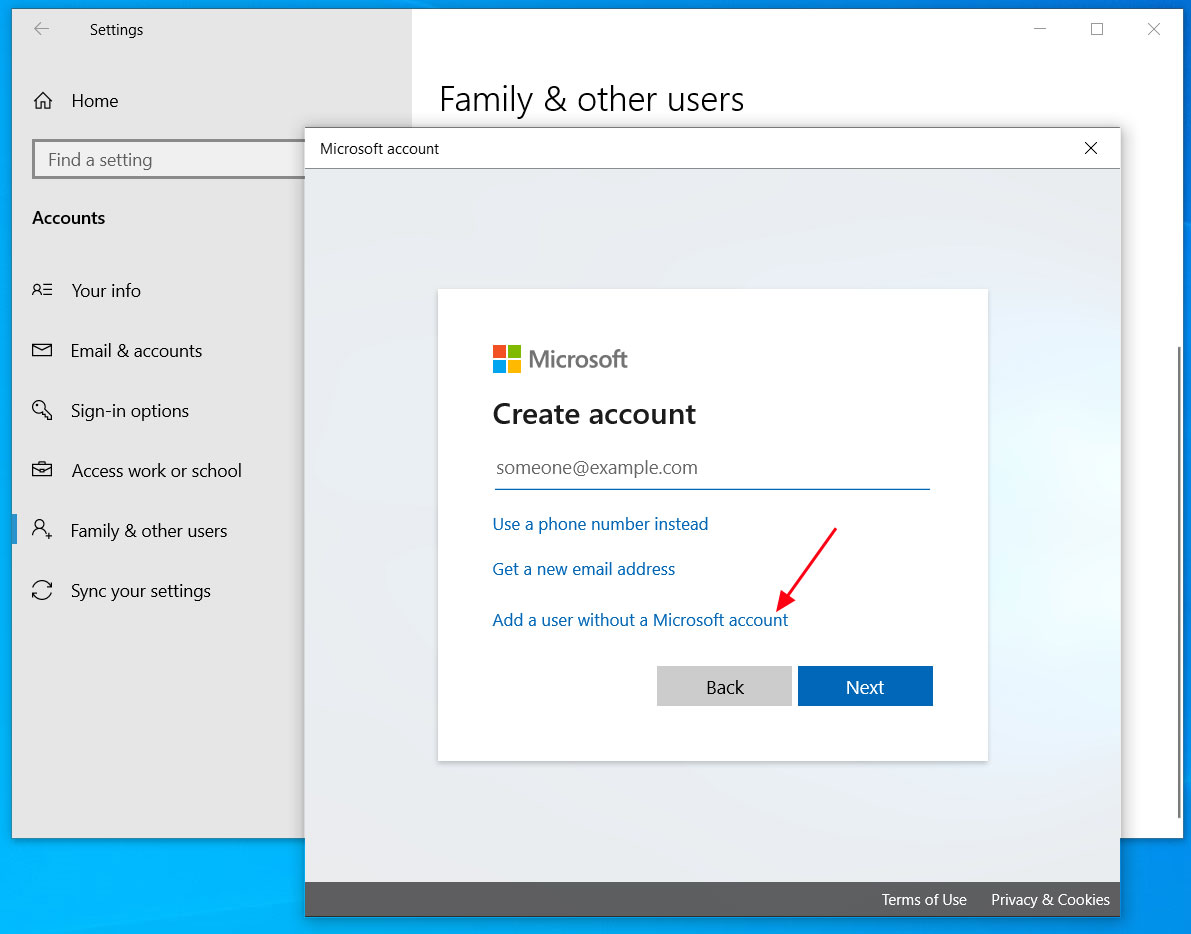Click the Sign-in options key icon

click(x=42, y=410)
